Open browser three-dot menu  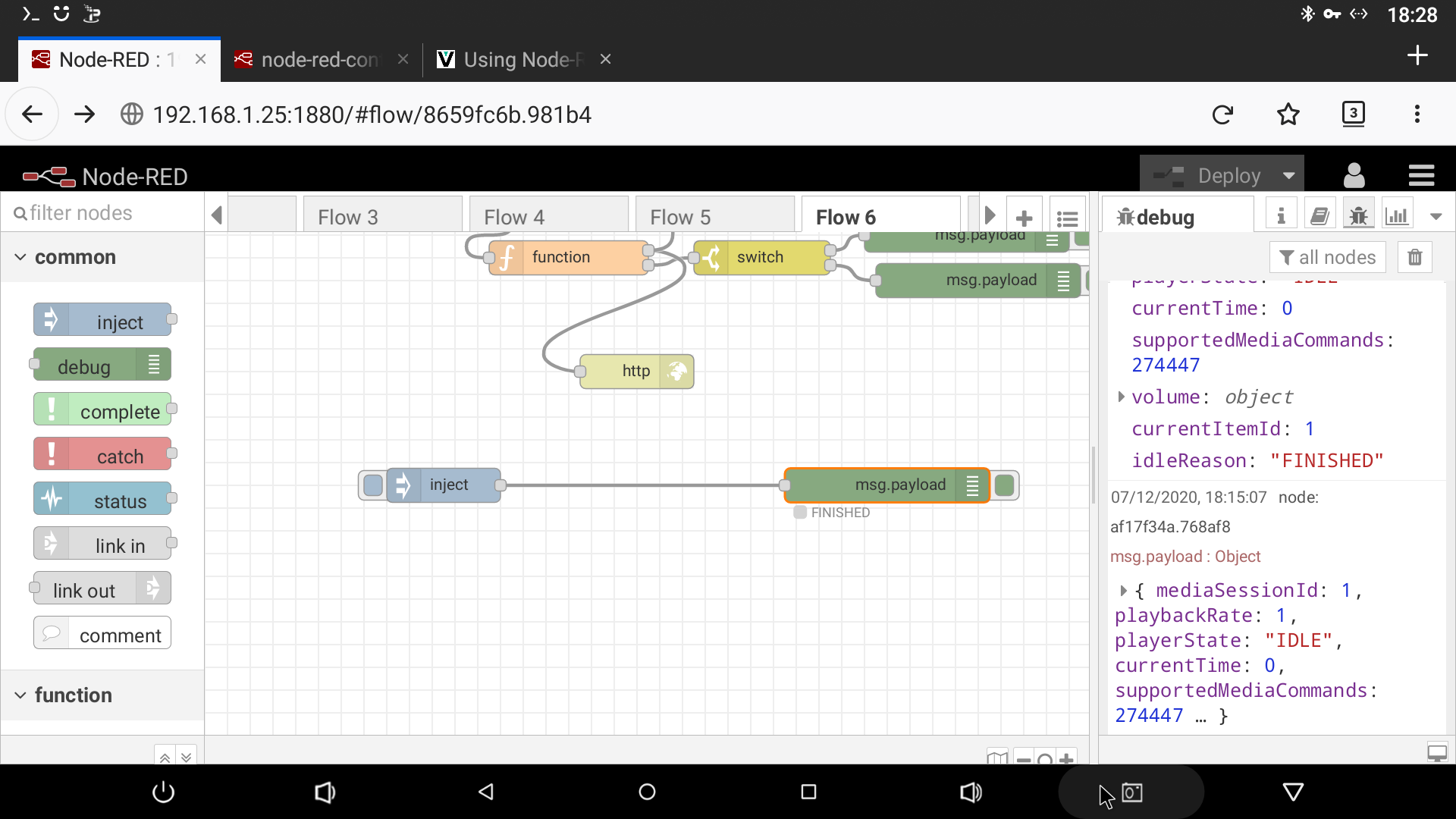[x=1417, y=114]
